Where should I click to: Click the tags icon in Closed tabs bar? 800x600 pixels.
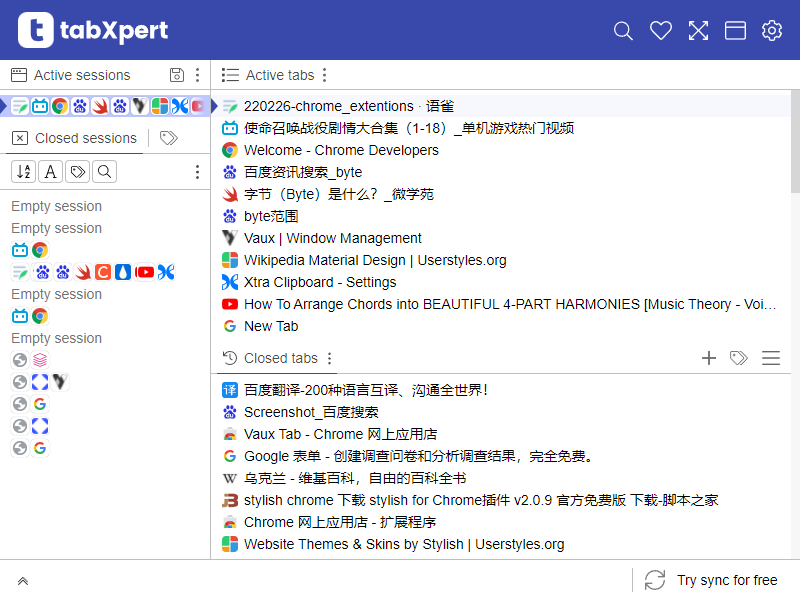[x=739, y=358]
